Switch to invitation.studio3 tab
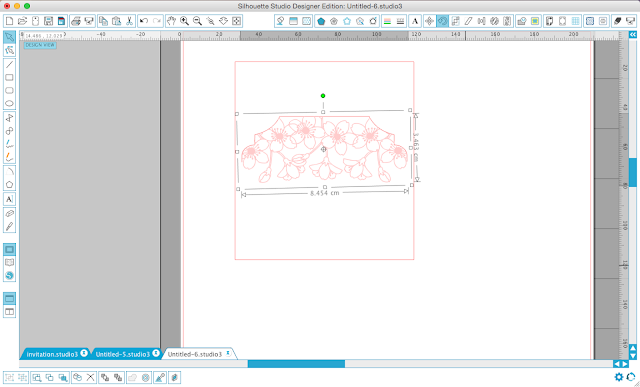This screenshot has height=387, width=640. pyautogui.click(x=52, y=354)
